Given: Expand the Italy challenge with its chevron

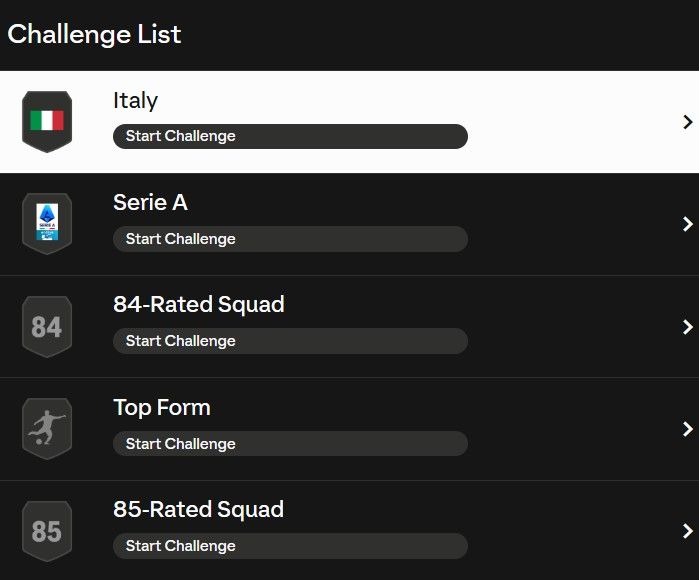Looking at the screenshot, I should tap(687, 122).
